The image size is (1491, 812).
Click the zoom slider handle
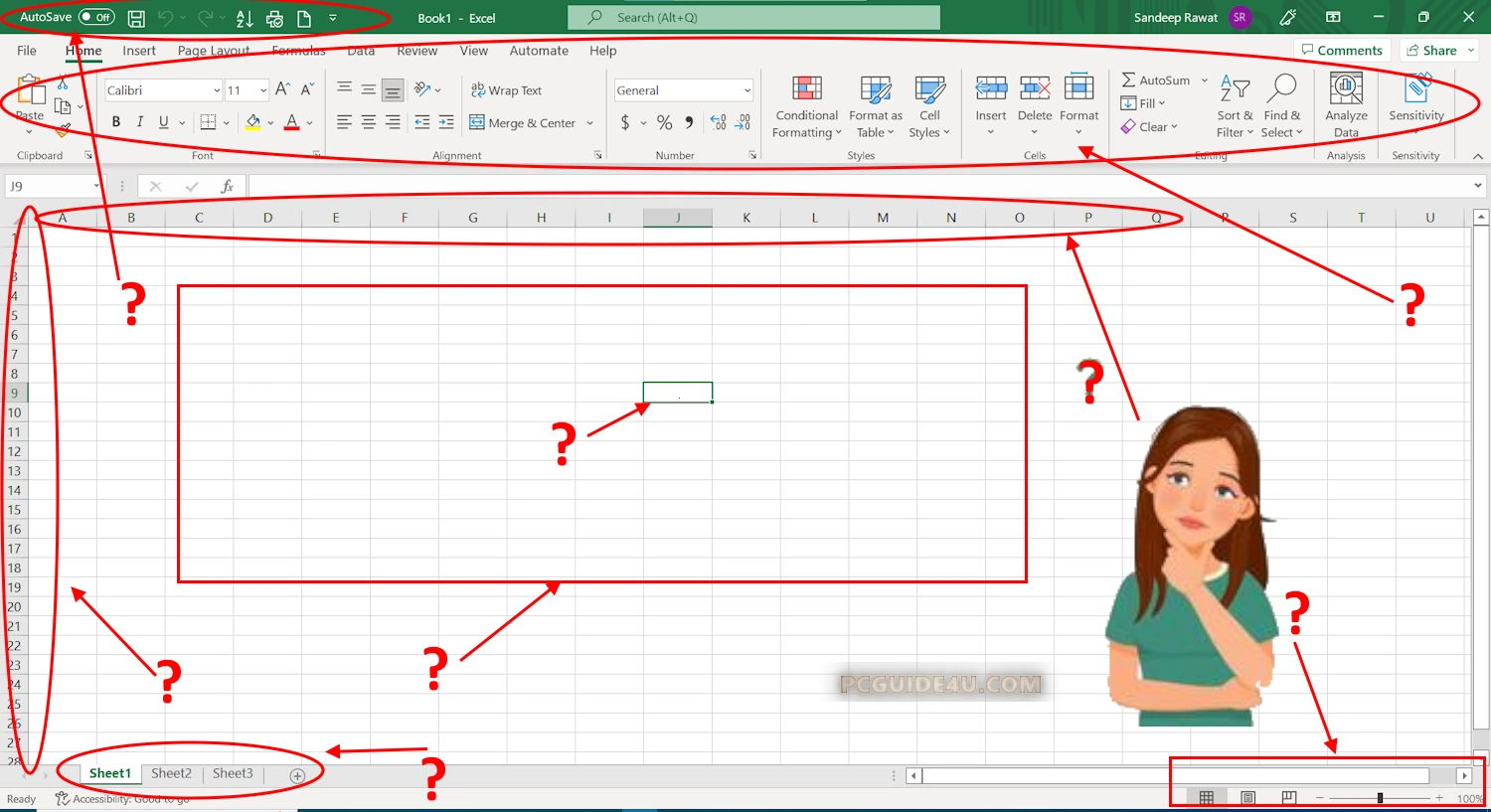(x=1380, y=798)
